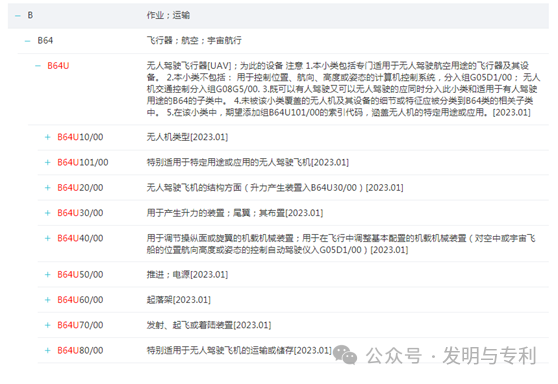Click '用于产生升力的装置；尾翼；其布置' description
This screenshot has width=558, height=384.
pos(235,213)
